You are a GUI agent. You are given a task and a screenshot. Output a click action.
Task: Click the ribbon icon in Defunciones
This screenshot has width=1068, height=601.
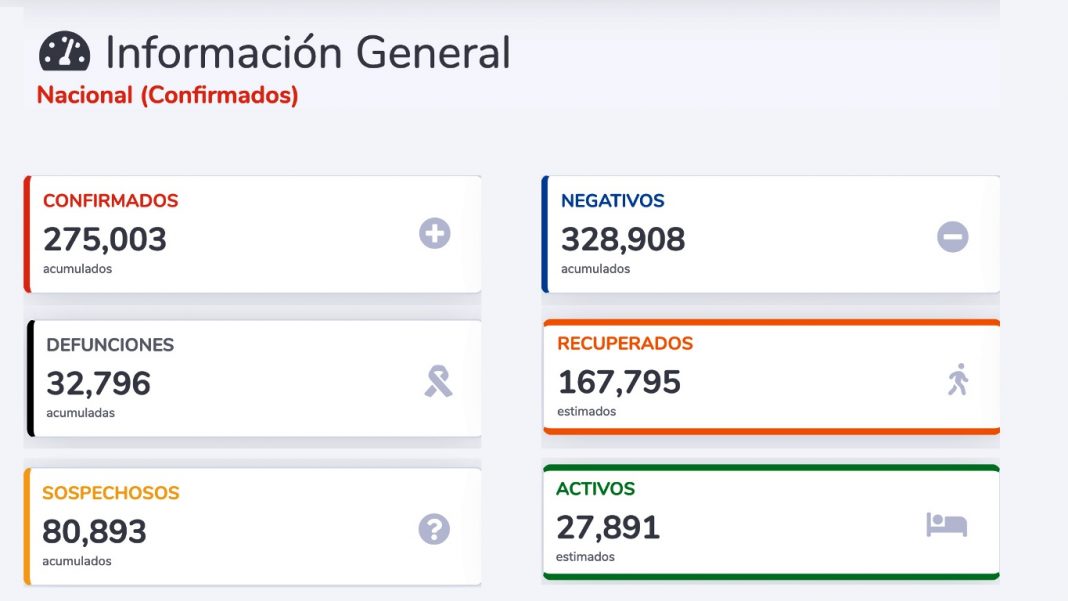coord(438,381)
